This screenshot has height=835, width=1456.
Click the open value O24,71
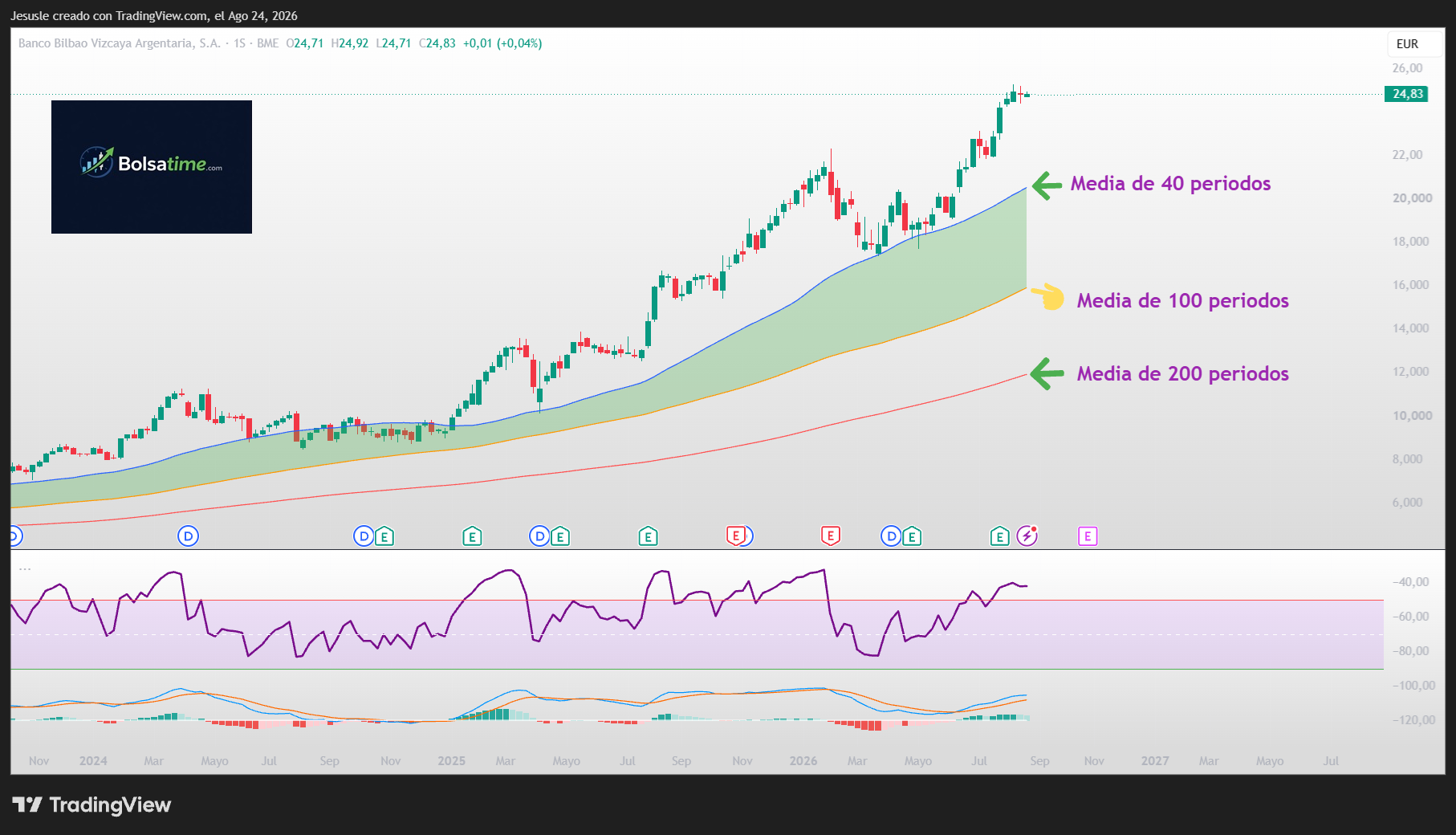[305, 43]
